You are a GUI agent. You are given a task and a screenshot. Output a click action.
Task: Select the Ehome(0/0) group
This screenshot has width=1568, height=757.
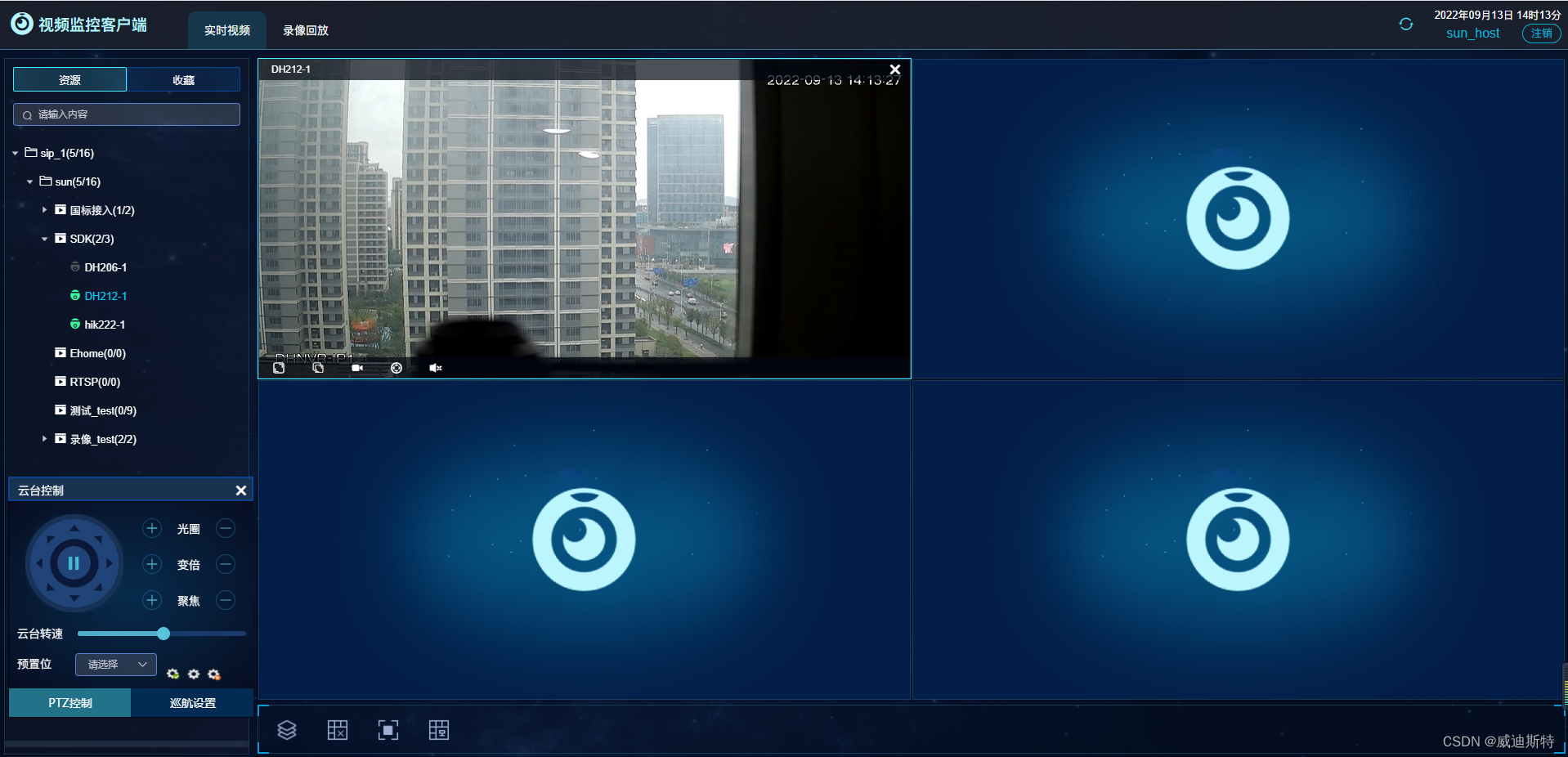pos(97,353)
